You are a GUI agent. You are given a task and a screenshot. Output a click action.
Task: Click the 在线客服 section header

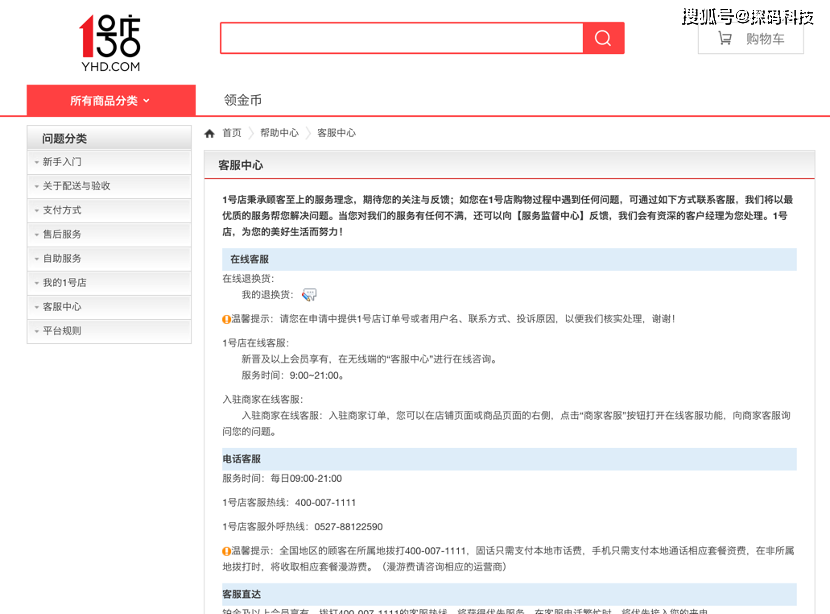pos(509,259)
